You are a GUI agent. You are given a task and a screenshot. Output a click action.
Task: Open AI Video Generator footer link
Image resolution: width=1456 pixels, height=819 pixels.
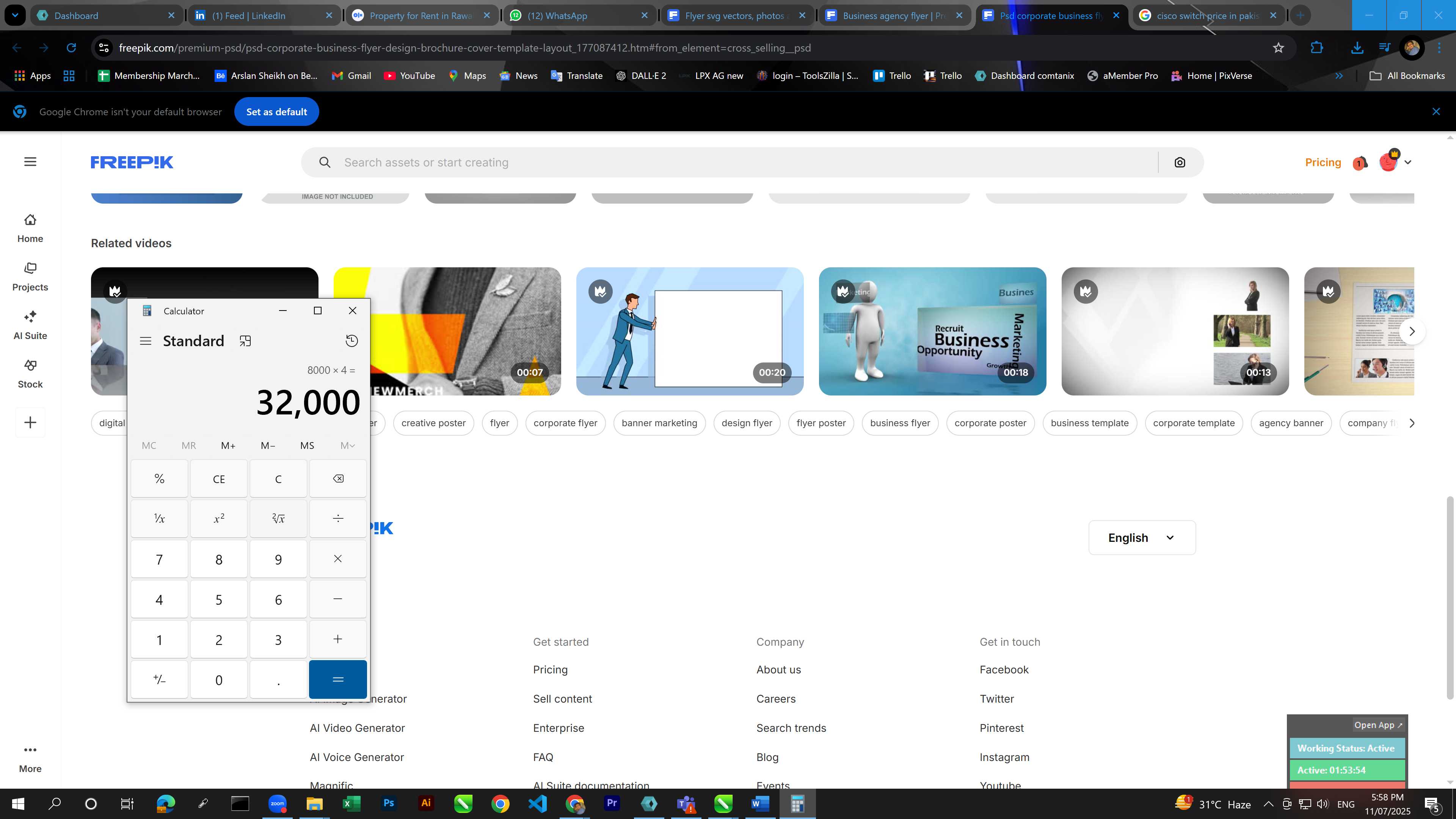[x=357, y=728]
